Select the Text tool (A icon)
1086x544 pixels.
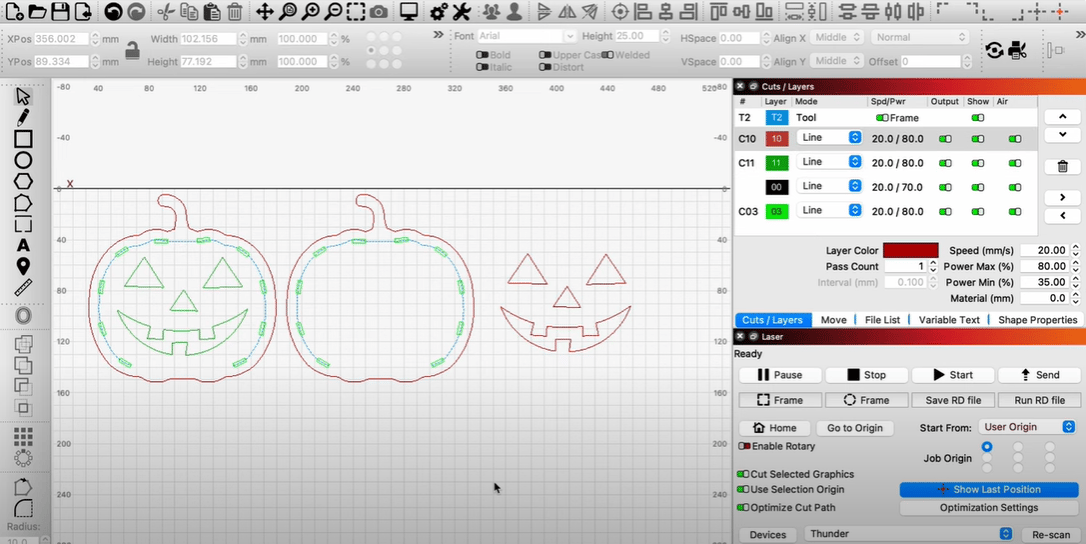click(23, 245)
